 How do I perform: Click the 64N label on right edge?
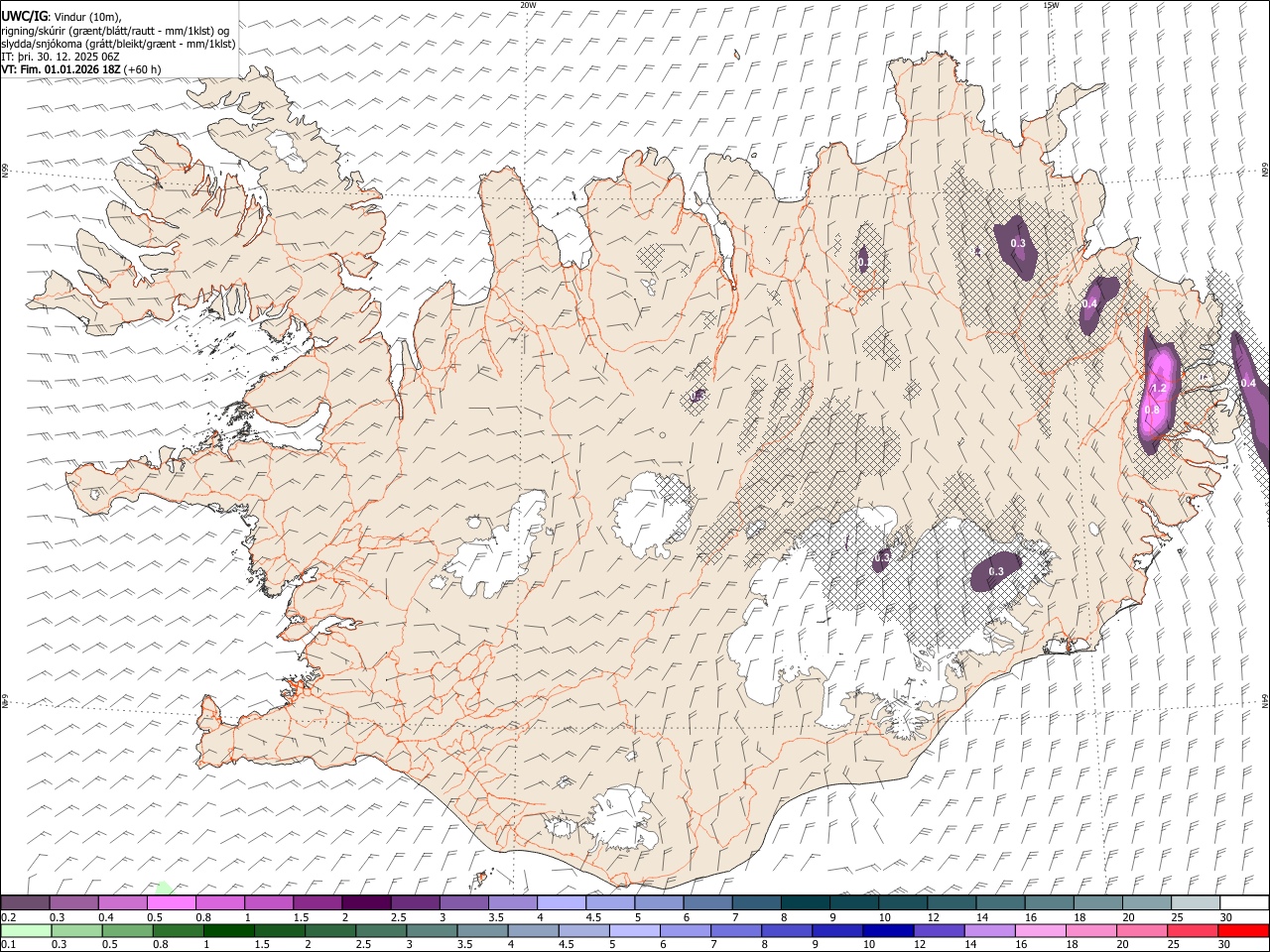coord(1265,701)
